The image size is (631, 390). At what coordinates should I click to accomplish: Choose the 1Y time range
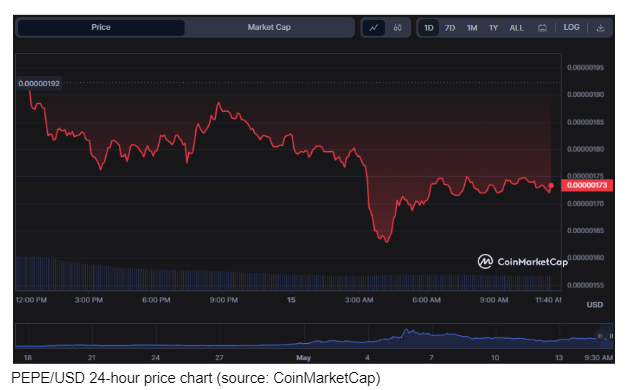tap(494, 28)
